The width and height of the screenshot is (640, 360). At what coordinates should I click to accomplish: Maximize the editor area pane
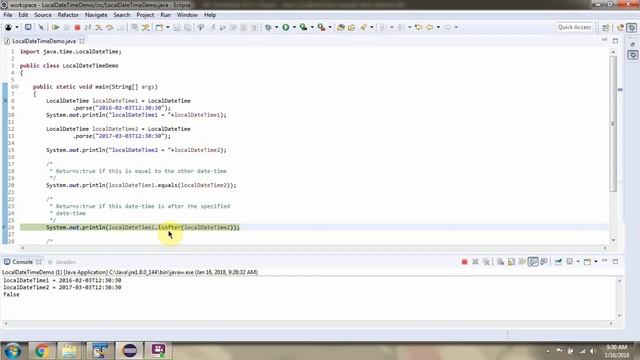pyautogui.click(x=615, y=40)
